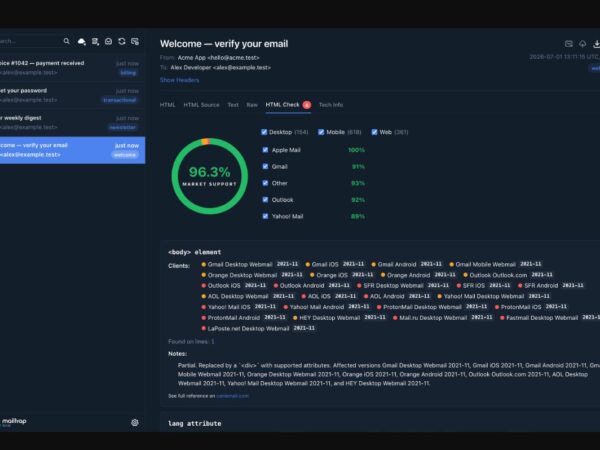The height and width of the screenshot is (450, 600).
Task: Click the envelope relay icon above the timestamp
Action: click(x=569, y=44)
